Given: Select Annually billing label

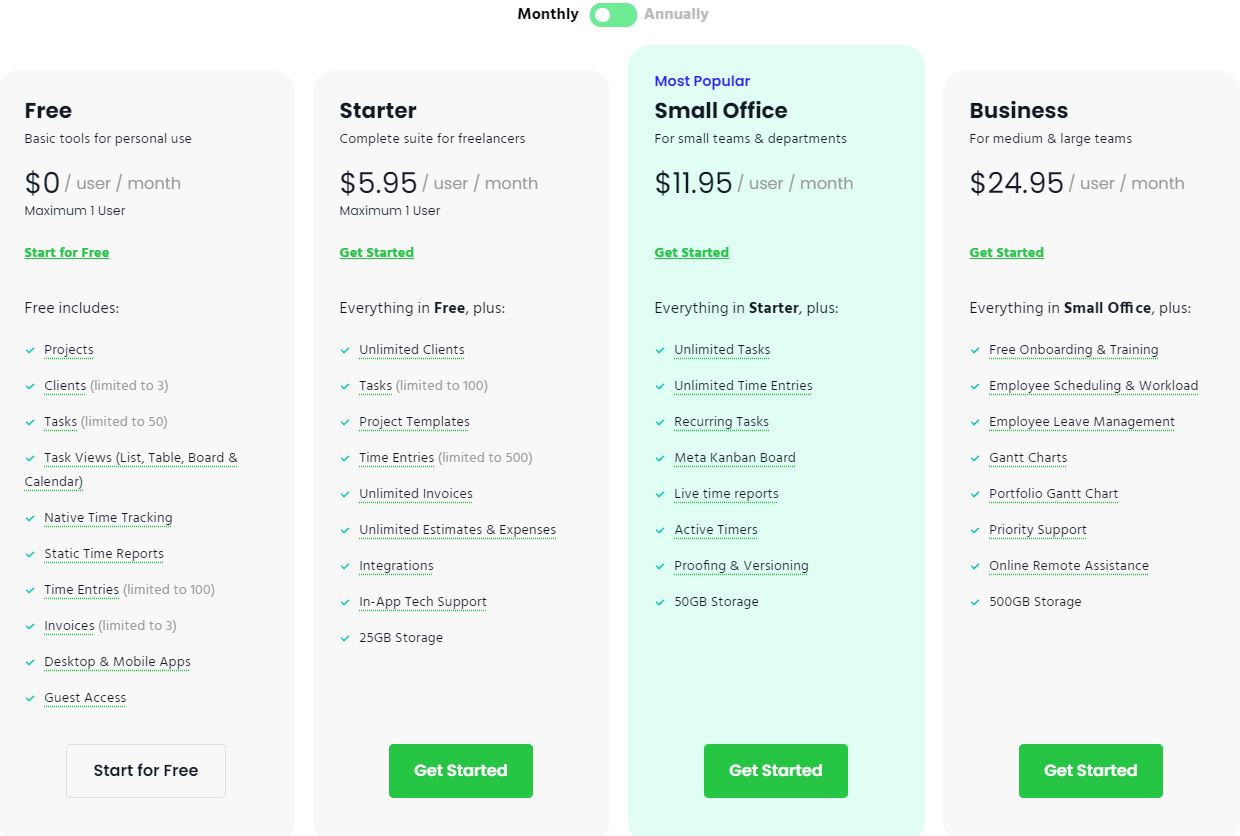Looking at the screenshot, I should pyautogui.click(x=676, y=14).
